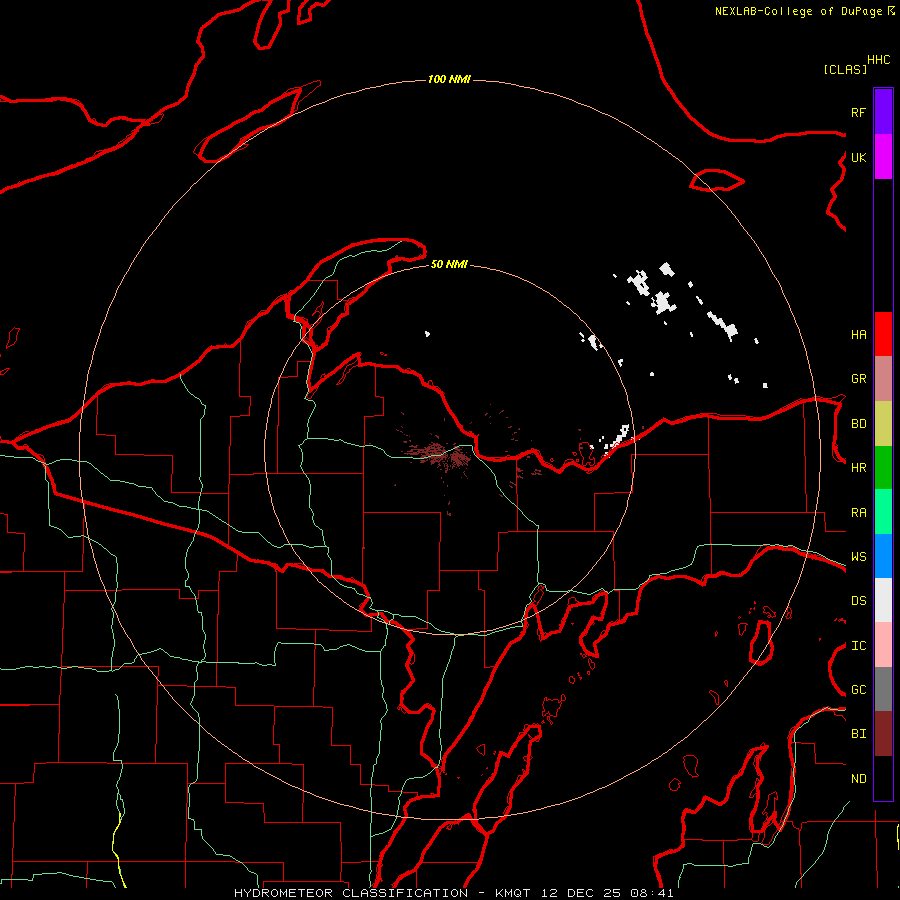
Task: Click the RF purple legend swatch
Action: pyautogui.click(x=883, y=112)
